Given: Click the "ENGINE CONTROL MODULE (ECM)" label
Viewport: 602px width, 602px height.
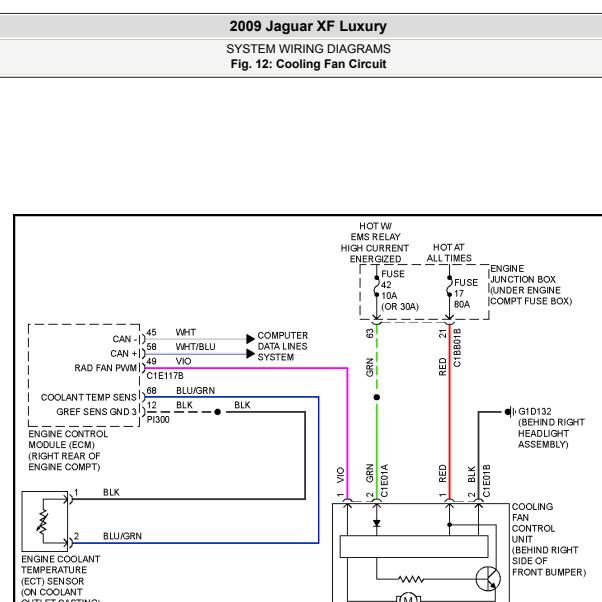Looking at the screenshot, I should point(68,439).
